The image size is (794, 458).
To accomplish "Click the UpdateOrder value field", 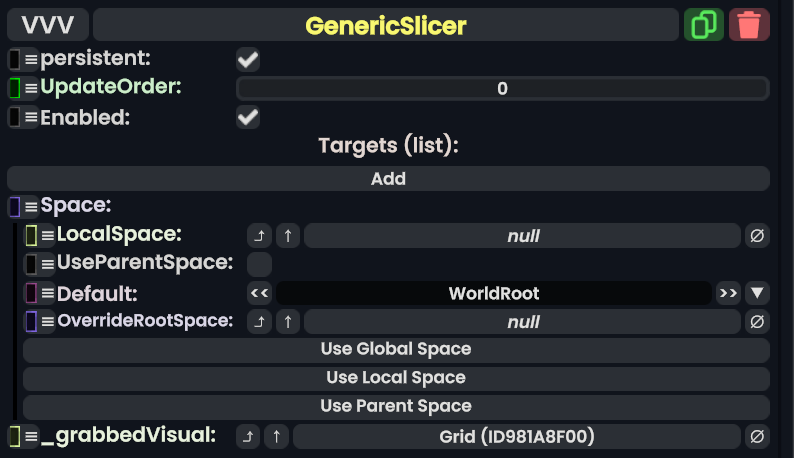I will pyautogui.click(x=502, y=89).
